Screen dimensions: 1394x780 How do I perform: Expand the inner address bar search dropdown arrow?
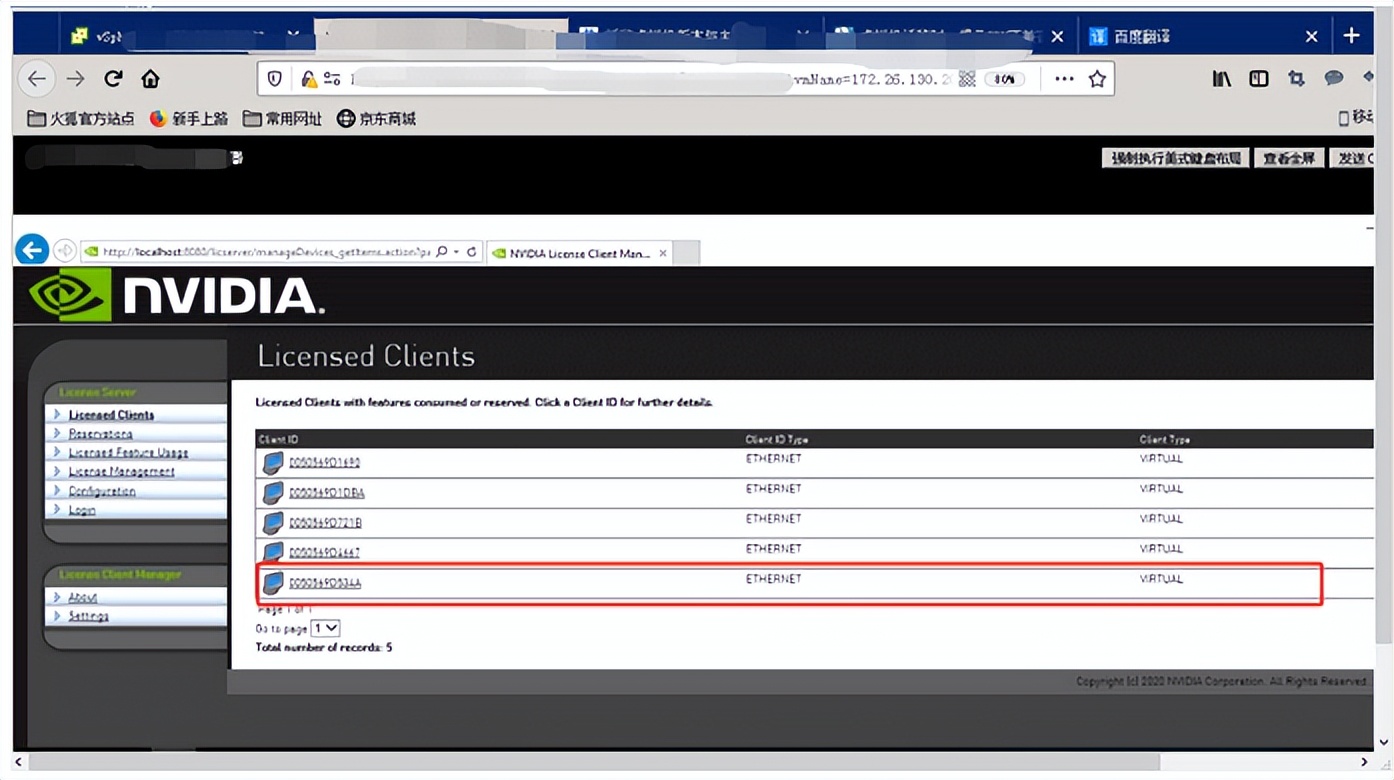456,252
